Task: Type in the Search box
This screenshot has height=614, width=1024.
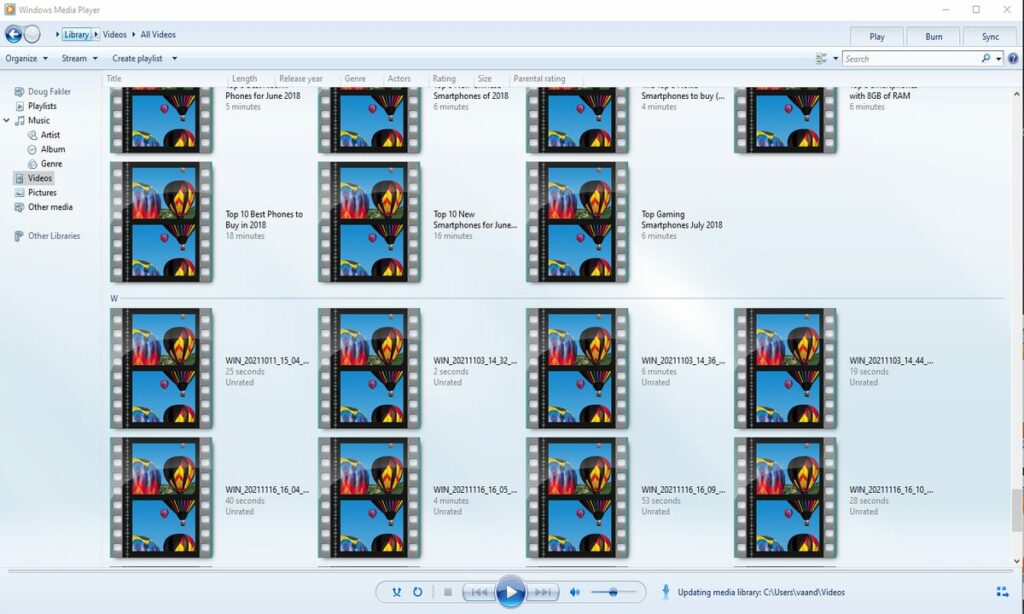Action: (911, 59)
